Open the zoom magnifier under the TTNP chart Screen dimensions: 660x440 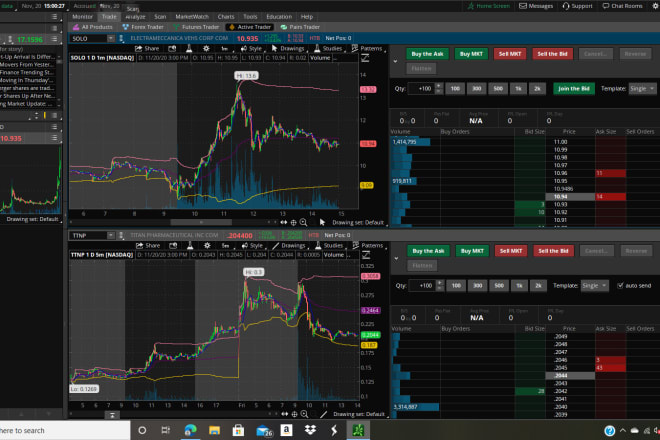(304, 414)
